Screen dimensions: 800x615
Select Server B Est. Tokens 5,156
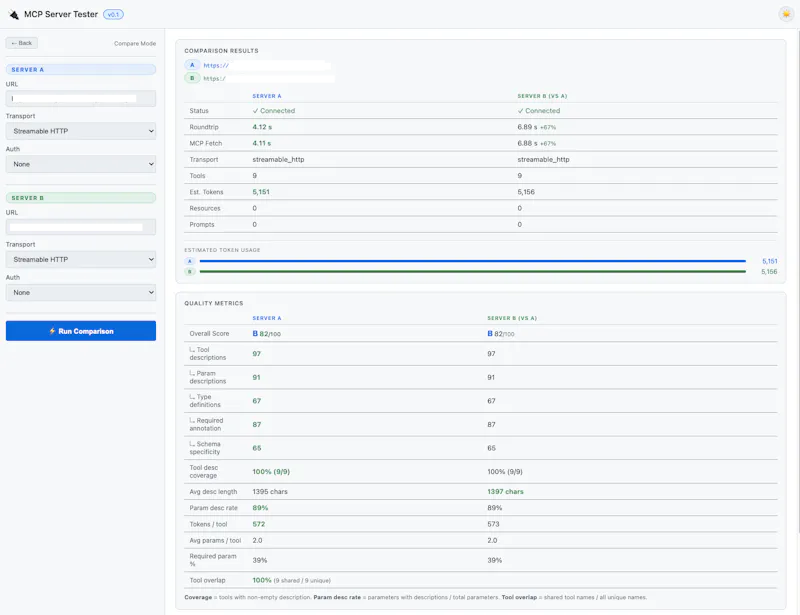(x=526, y=192)
